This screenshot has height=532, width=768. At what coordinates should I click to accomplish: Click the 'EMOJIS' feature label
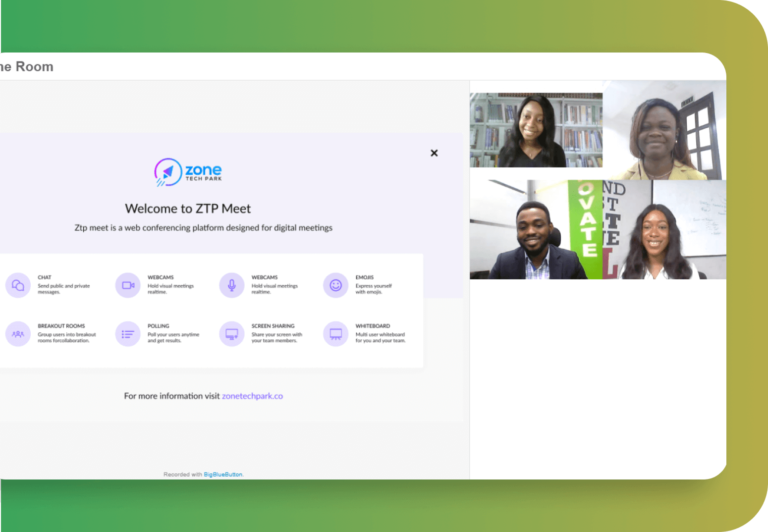point(364,277)
